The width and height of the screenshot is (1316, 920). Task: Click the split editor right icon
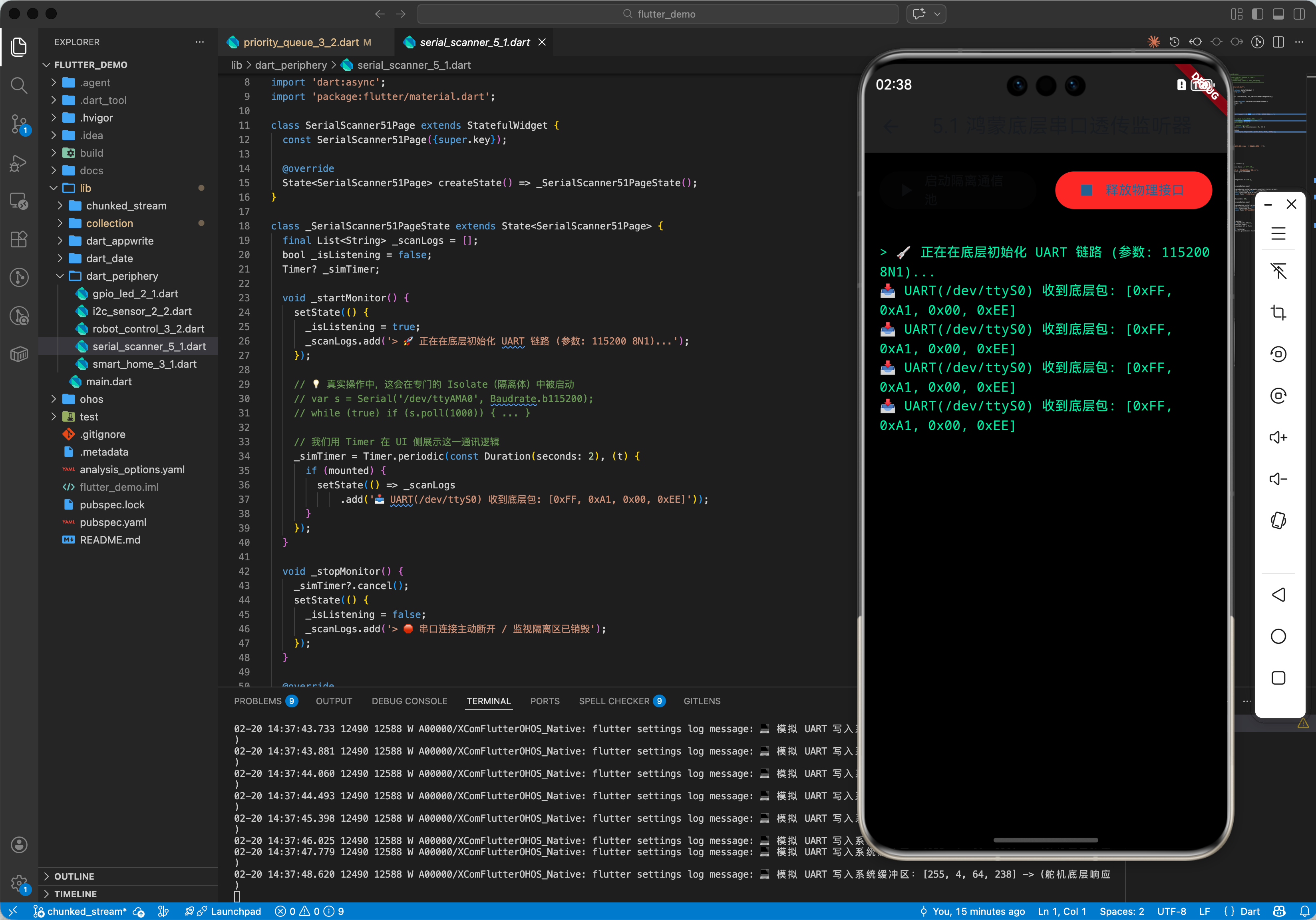(x=1278, y=42)
